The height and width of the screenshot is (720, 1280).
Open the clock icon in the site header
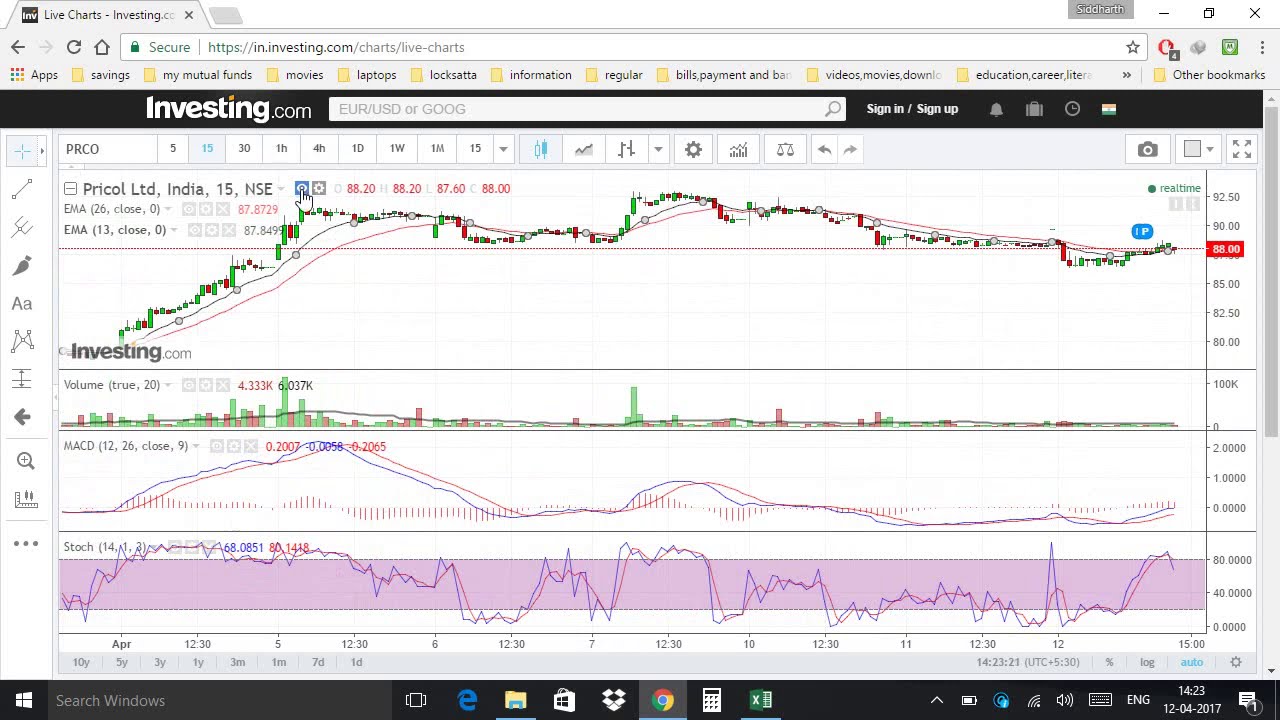tap(1072, 109)
